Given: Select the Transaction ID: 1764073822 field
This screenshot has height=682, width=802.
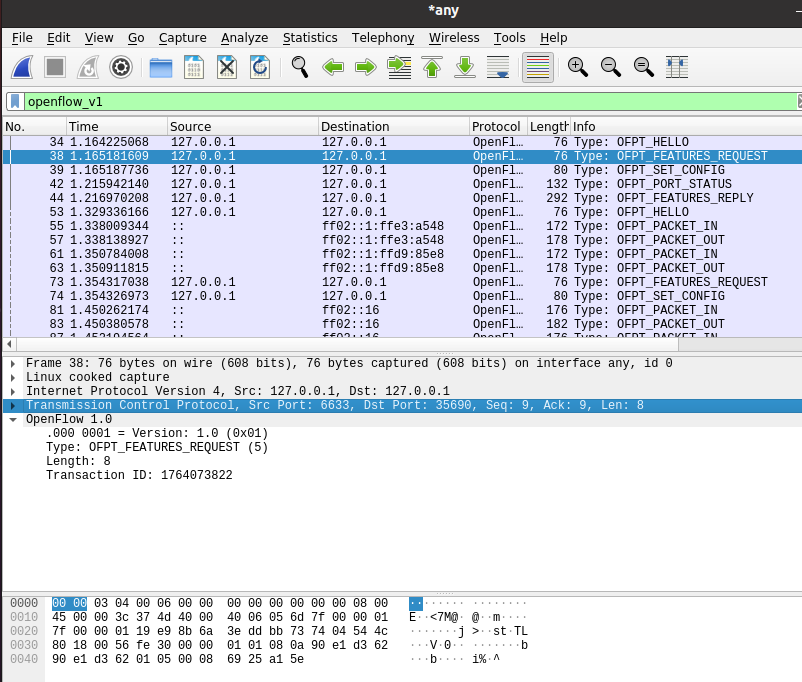Looking at the screenshot, I should pyautogui.click(x=139, y=475).
